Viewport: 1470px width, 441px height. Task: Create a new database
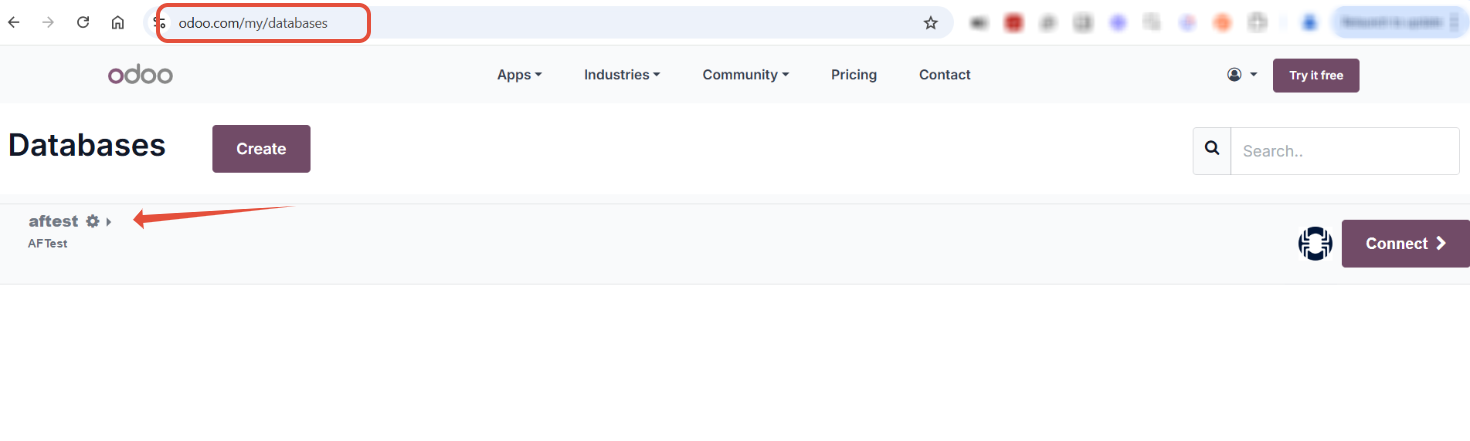(261, 149)
